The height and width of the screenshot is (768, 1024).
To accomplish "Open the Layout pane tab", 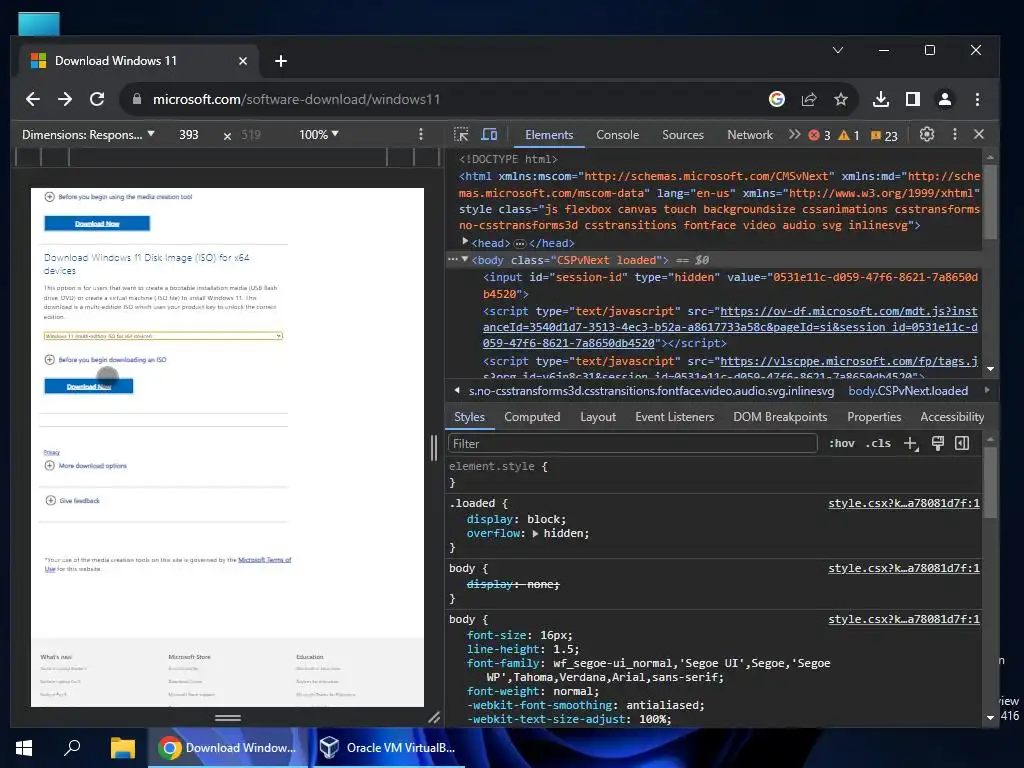I will pyautogui.click(x=598, y=417).
